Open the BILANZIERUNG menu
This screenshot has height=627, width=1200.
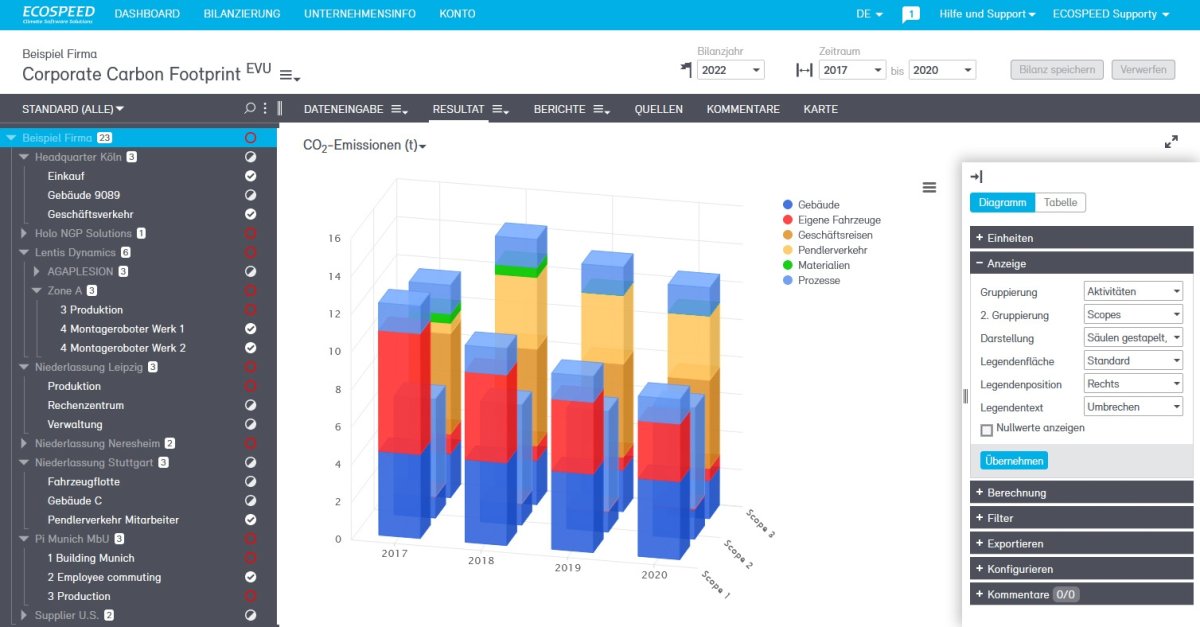click(x=242, y=14)
